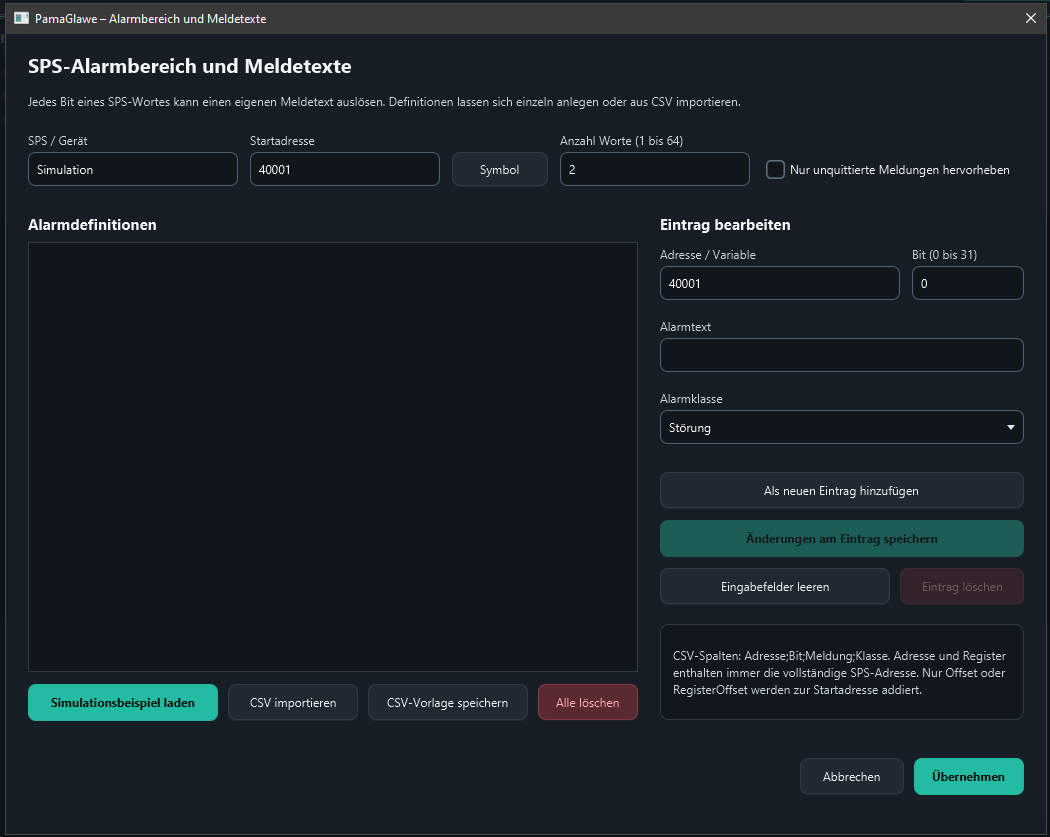
Task: Click the 'SPS-Alarmbereich und Meldetexte' heading
Action: click(190, 66)
